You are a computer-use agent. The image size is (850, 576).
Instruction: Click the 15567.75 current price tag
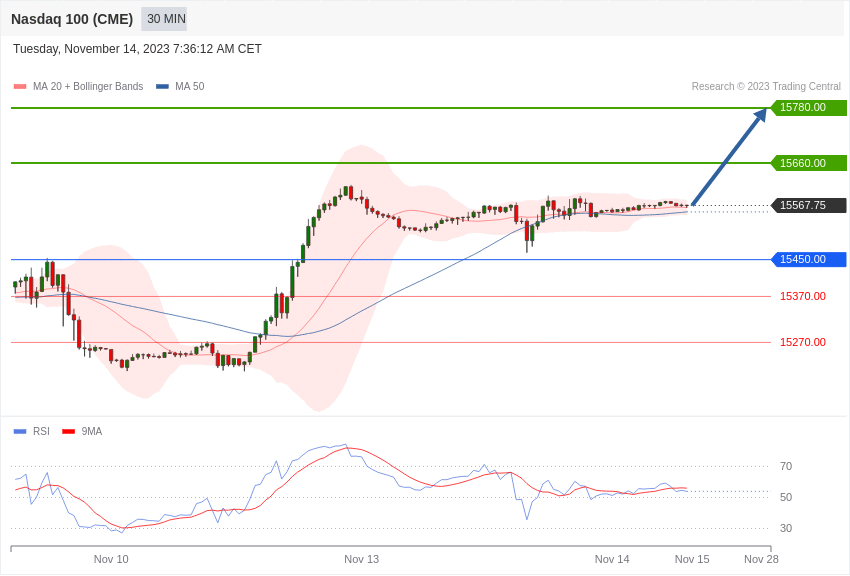click(808, 205)
